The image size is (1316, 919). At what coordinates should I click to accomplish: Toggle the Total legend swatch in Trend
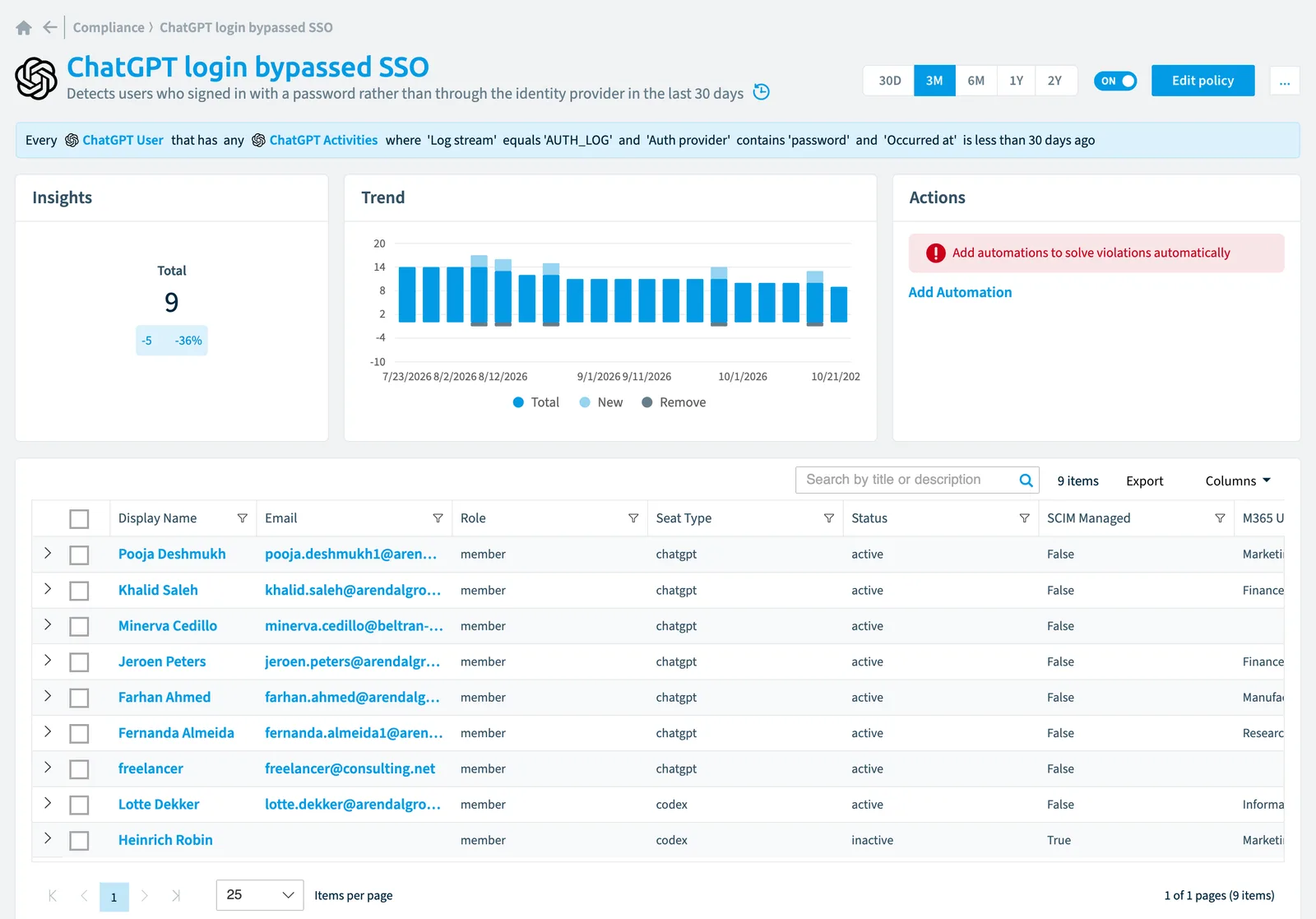518,402
